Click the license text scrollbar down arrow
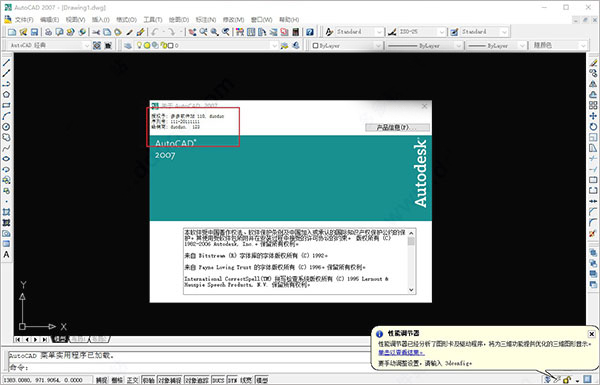This screenshot has height=385, width=600. coord(411,290)
